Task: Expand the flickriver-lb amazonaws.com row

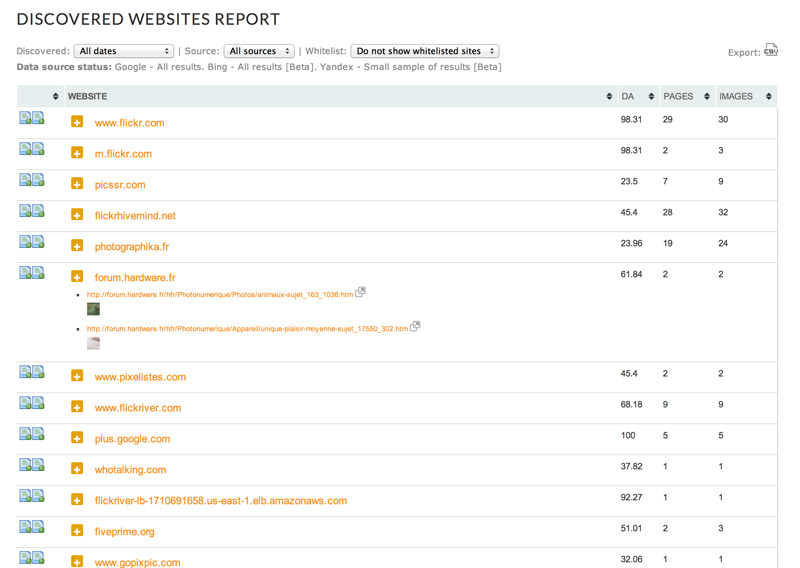Action: click(77, 500)
